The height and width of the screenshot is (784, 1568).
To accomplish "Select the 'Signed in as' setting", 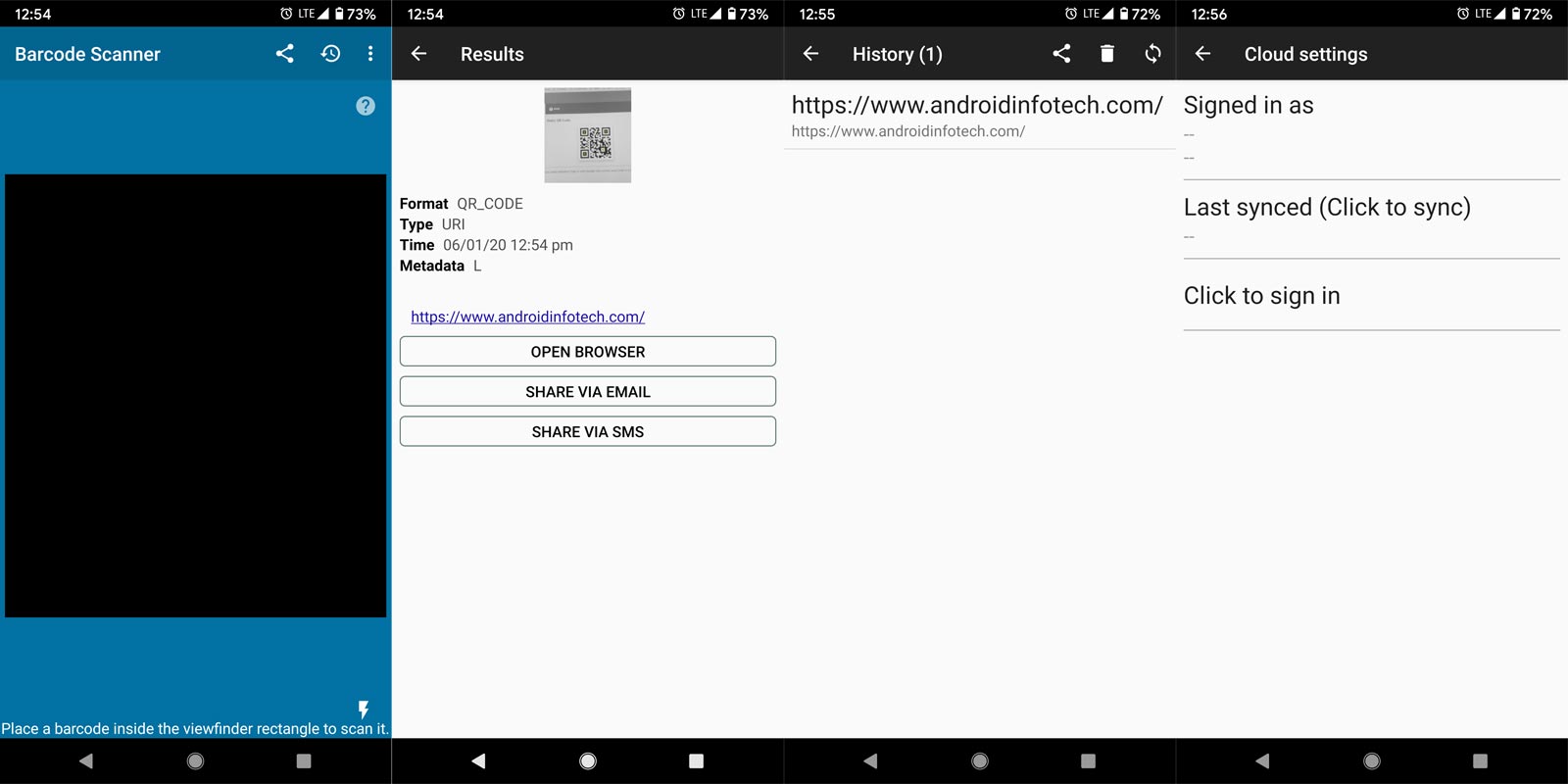I will tap(1372, 130).
